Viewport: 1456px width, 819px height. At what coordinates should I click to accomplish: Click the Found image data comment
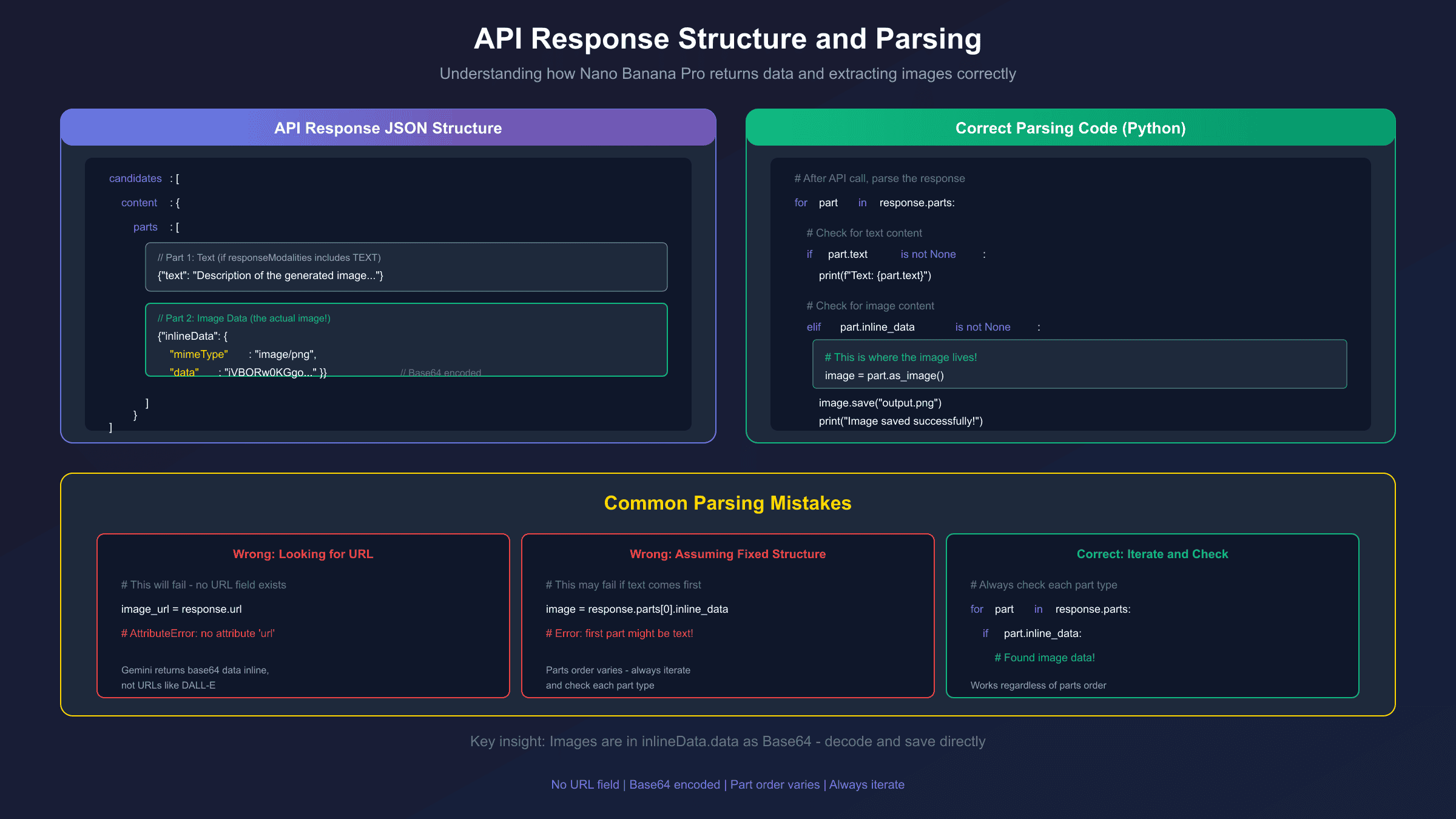1045,657
